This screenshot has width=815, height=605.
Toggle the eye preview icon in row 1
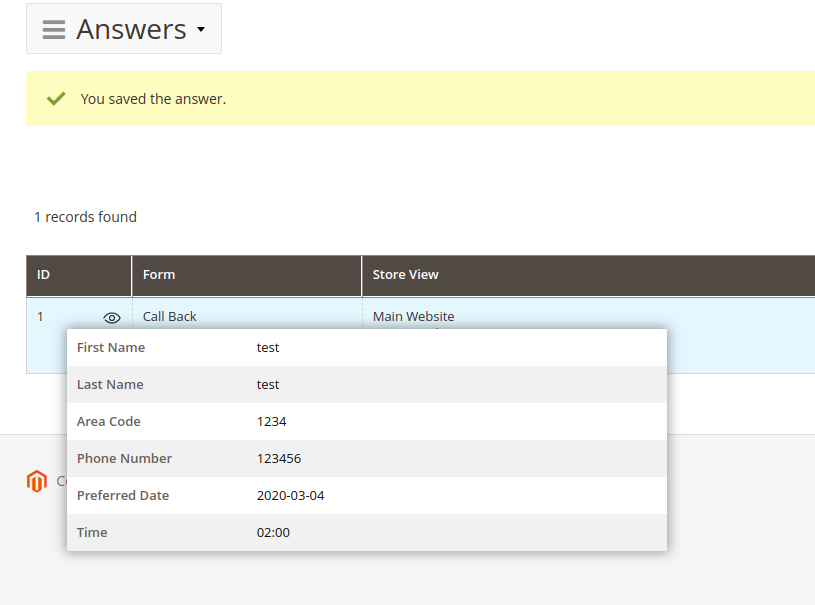coord(112,317)
